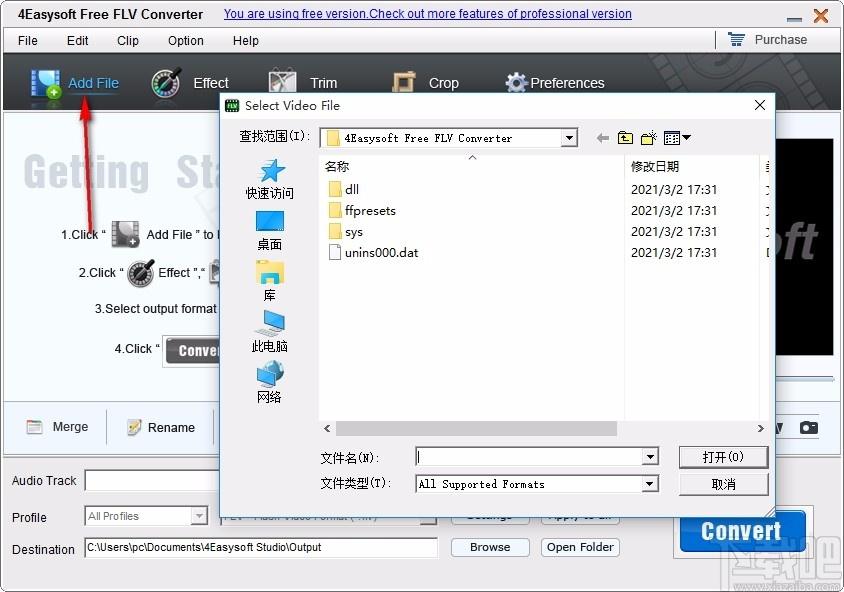Click the Rename icon button
This screenshot has height=592, width=844.
click(134, 427)
